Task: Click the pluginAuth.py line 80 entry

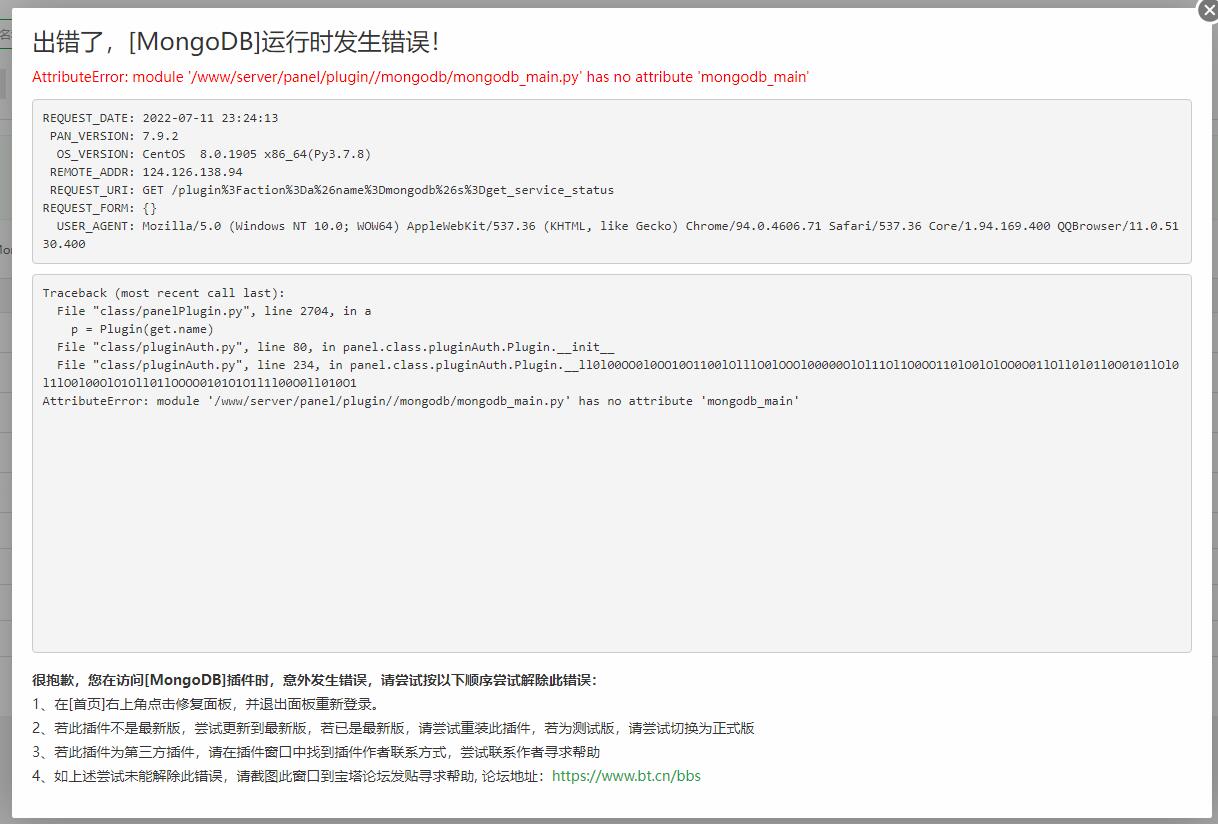Action: click(335, 347)
